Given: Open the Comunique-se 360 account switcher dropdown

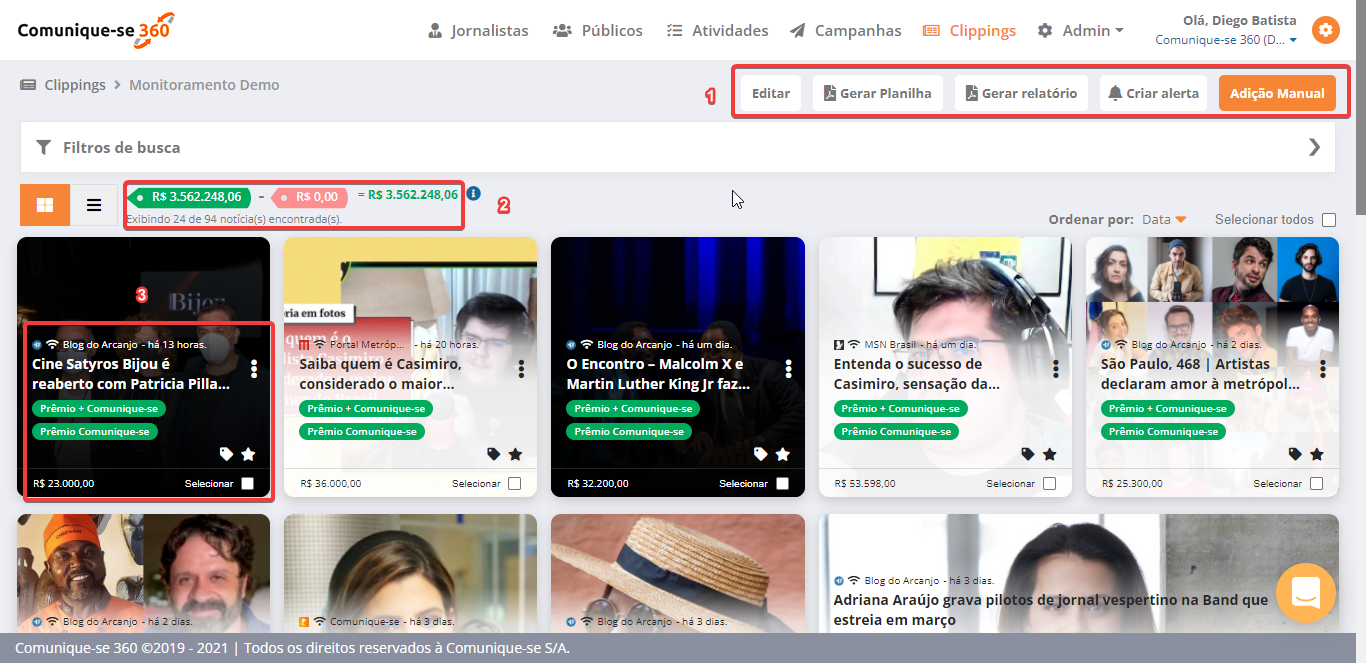Looking at the screenshot, I should point(1226,40).
